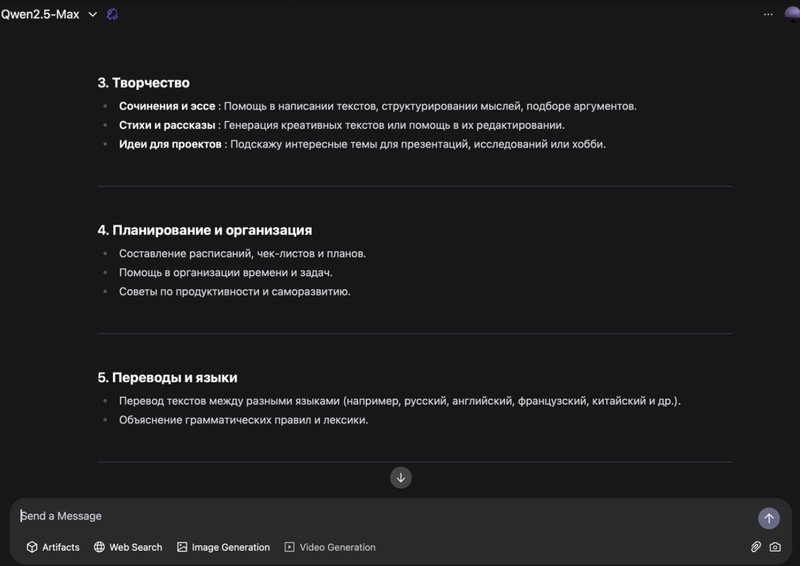Select the Video Generation option
Viewport: 800px width, 566px height.
(330, 547)
